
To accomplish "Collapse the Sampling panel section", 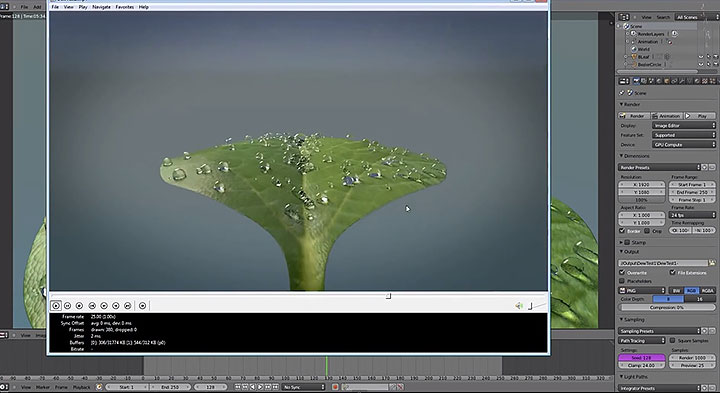I will click(x=622, y=319).
